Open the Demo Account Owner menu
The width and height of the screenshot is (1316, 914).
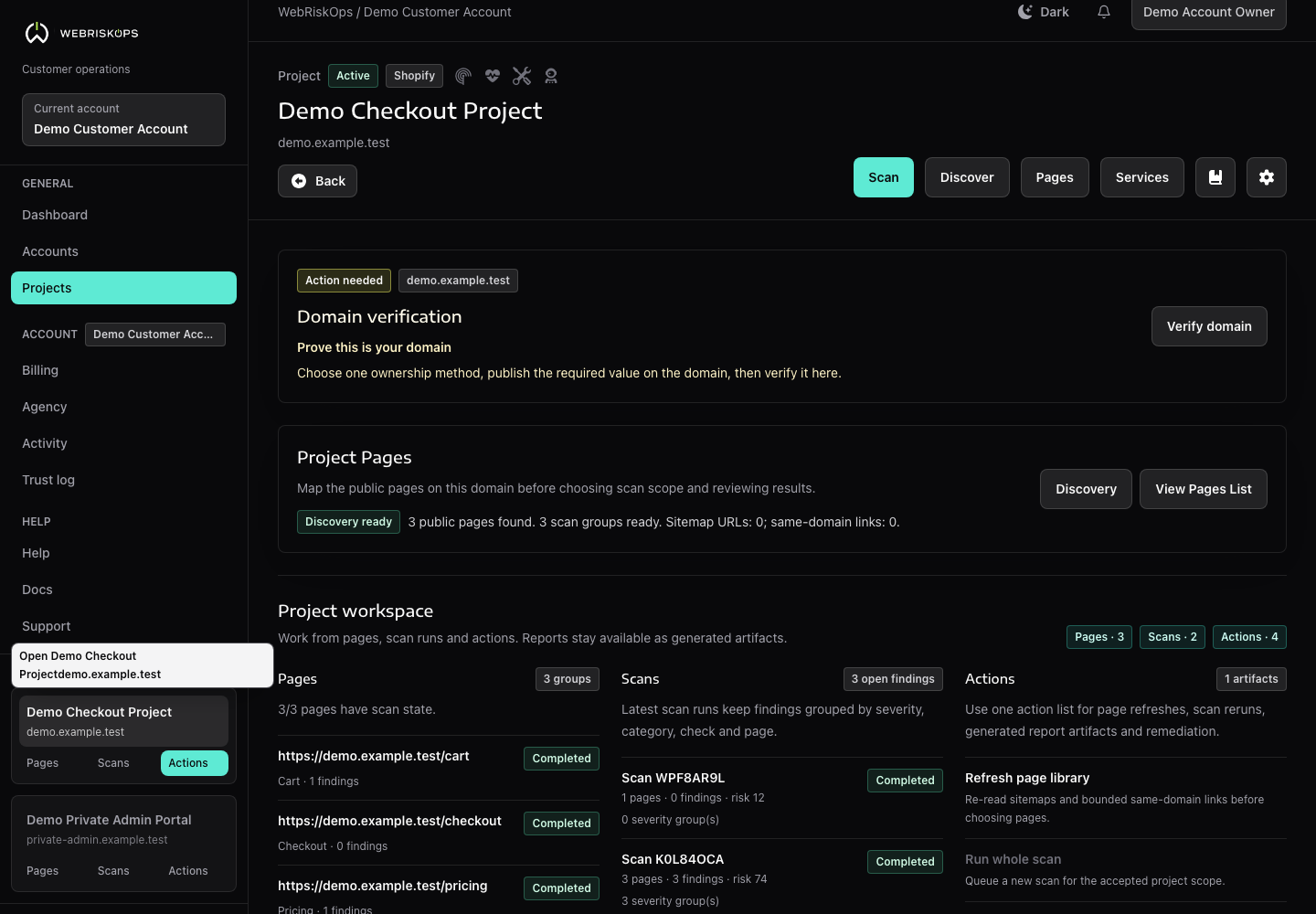click(1209, 12)
